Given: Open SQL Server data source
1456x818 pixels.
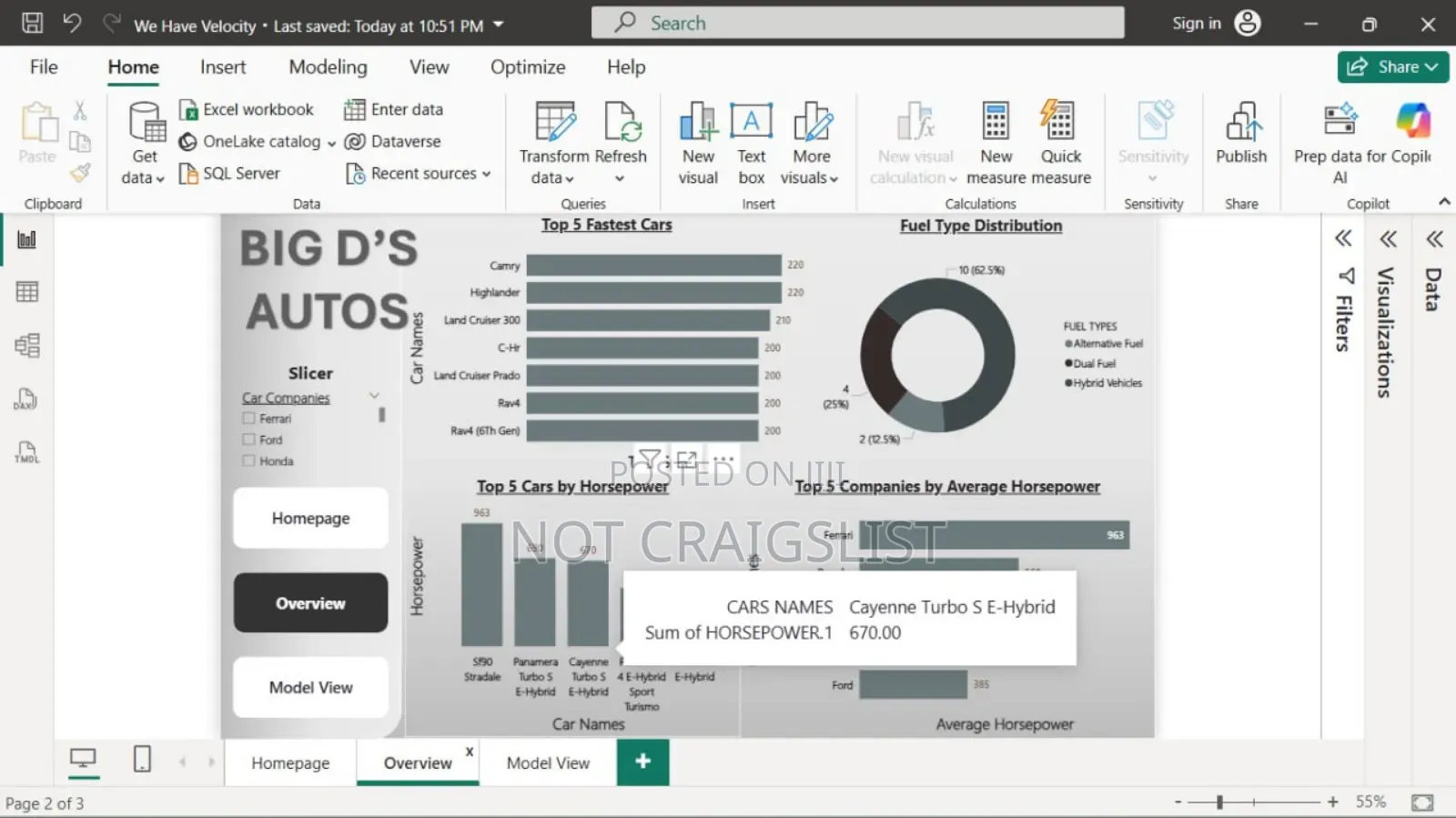Looking at the screenshot, I should 229,173.
